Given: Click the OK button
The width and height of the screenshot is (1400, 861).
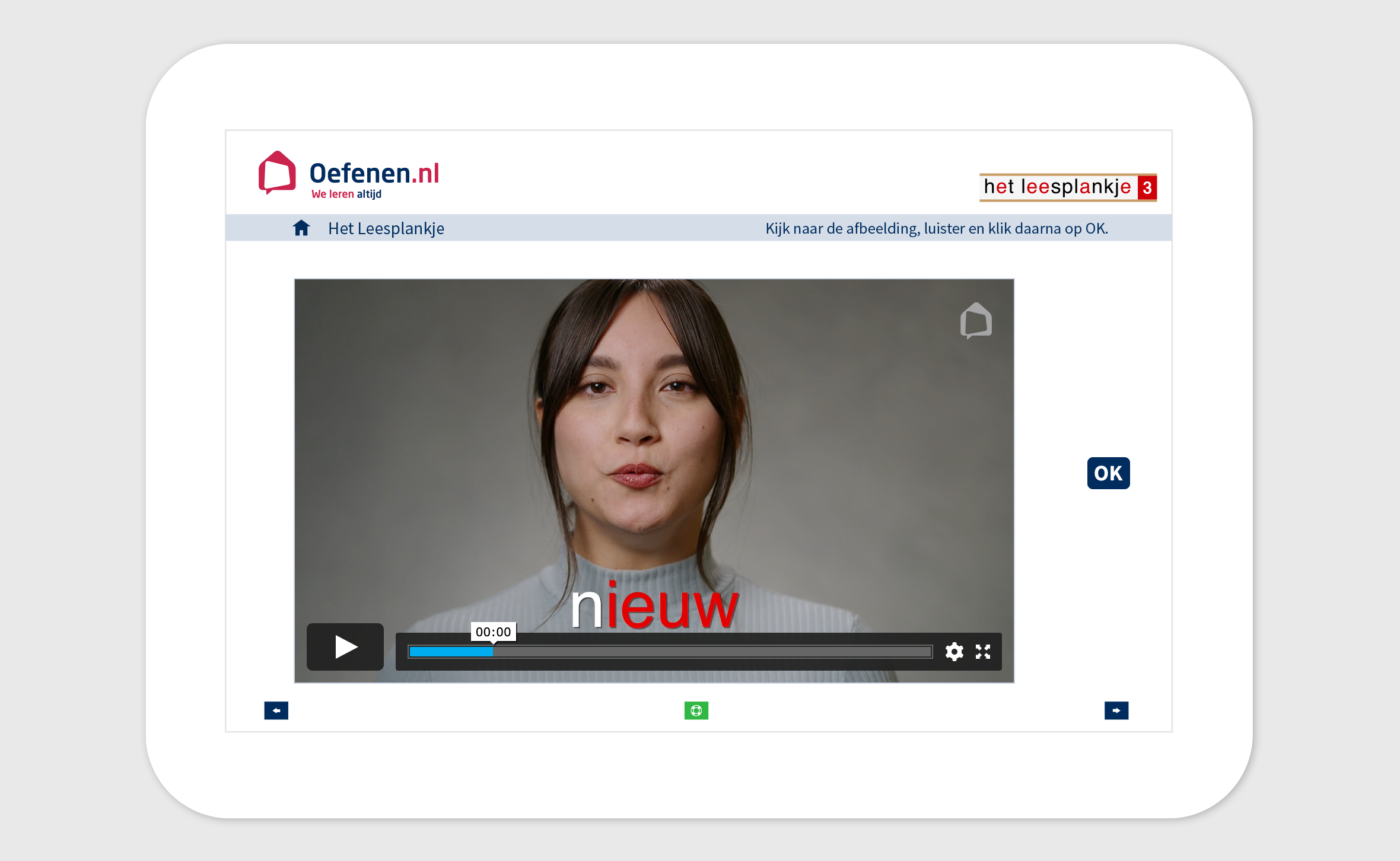Looking at the screenshot, I should [1108, 473].
